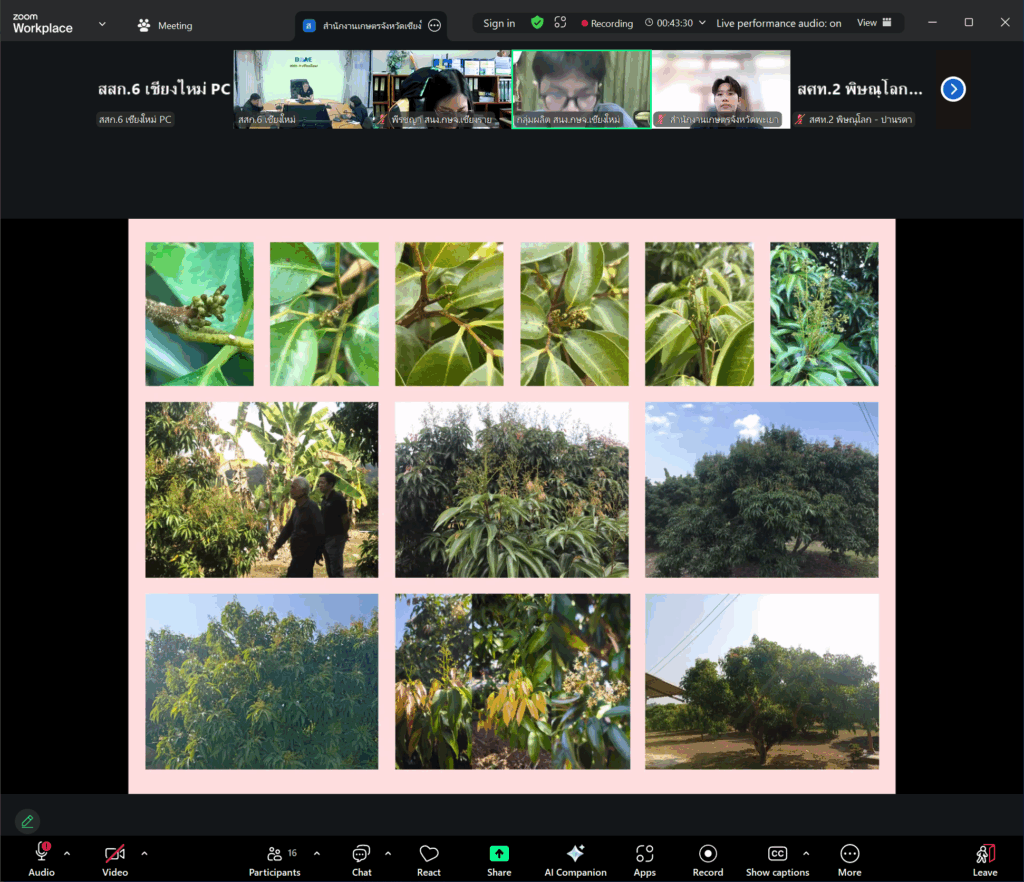This screenshot has height=882, width=1024.
Task: Open the More options ellipsis
Action: click(x=849, y=854)
